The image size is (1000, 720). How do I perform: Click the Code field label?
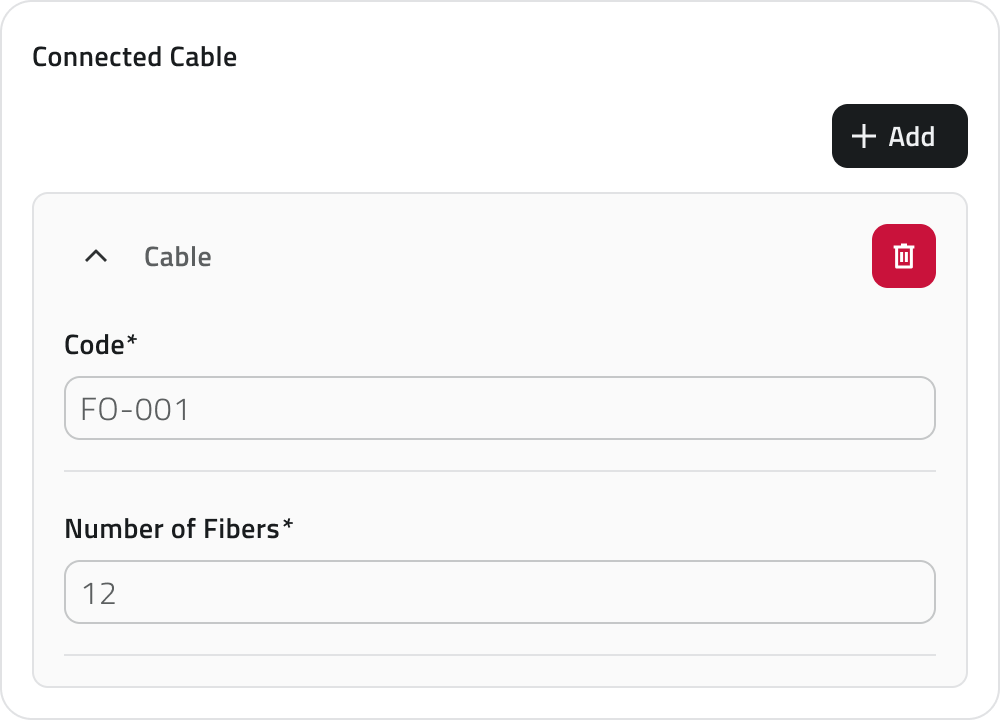click(94, 345)
